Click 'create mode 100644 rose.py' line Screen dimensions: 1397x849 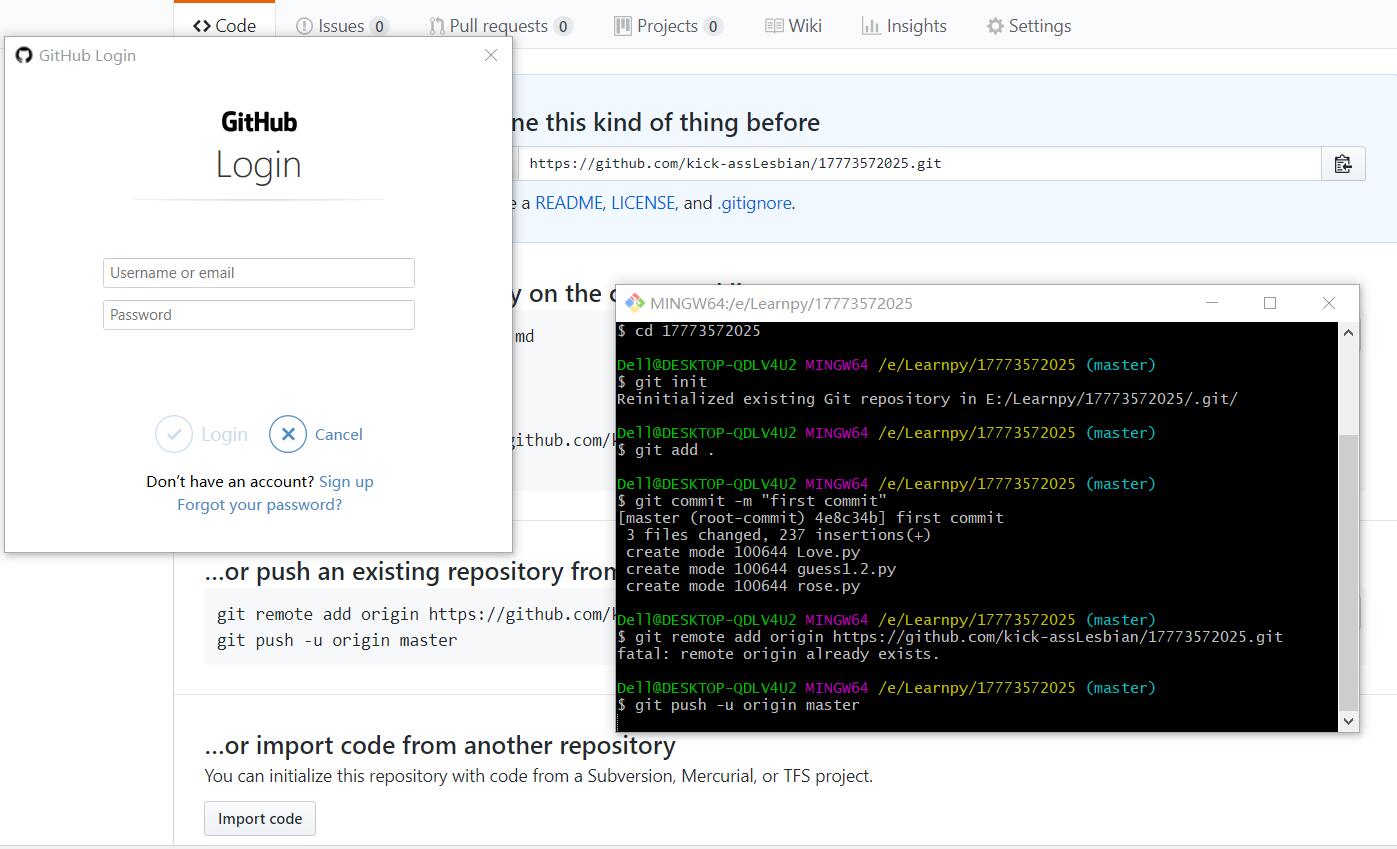[x=743, y=586]
